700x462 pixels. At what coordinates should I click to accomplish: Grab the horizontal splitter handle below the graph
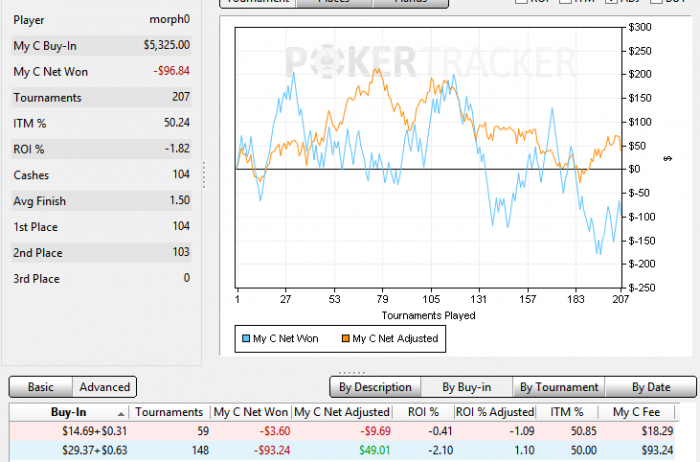(352, 372)
